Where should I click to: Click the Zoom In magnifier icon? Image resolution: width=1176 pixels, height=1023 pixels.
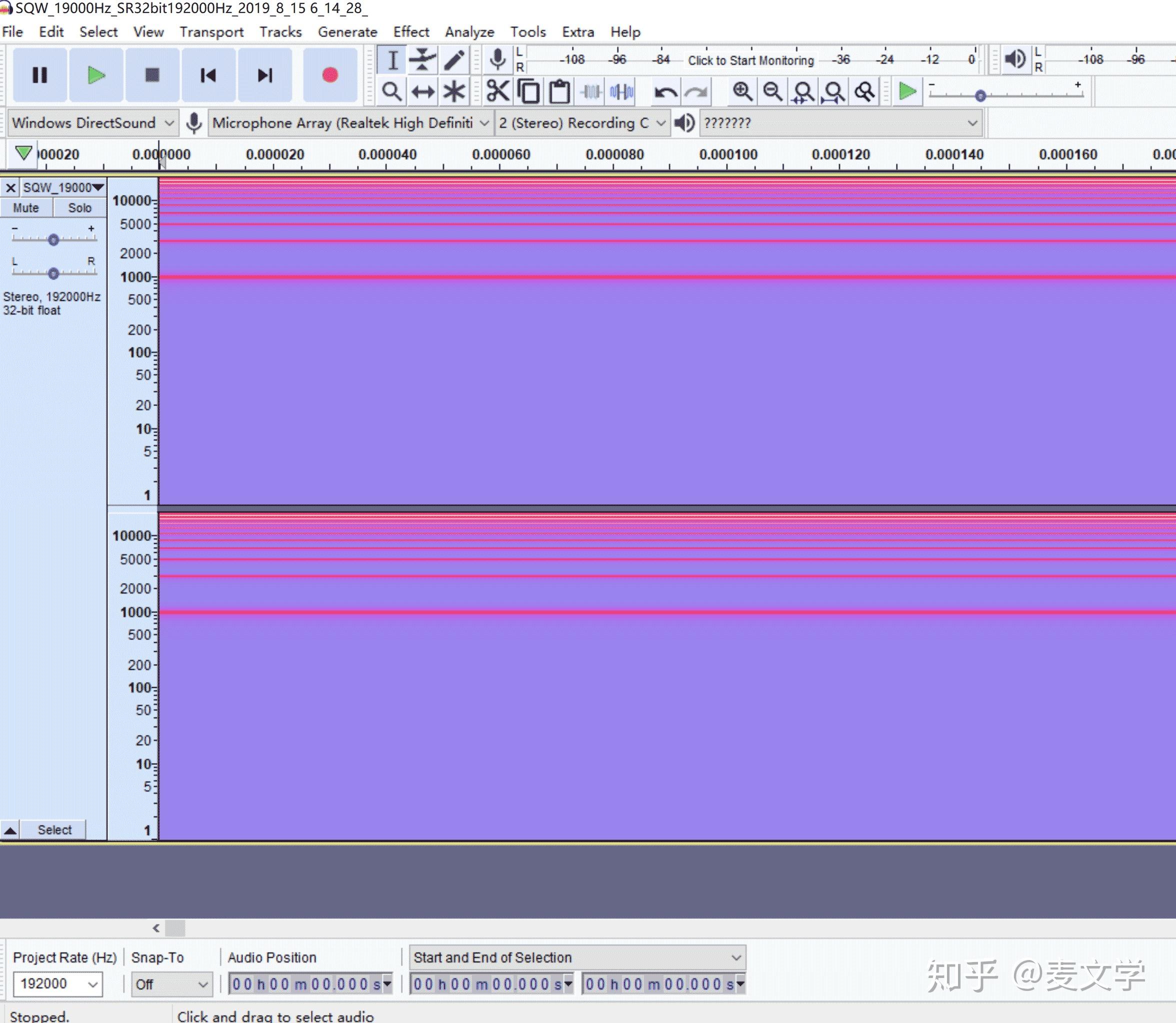click(x=742, y=91)
